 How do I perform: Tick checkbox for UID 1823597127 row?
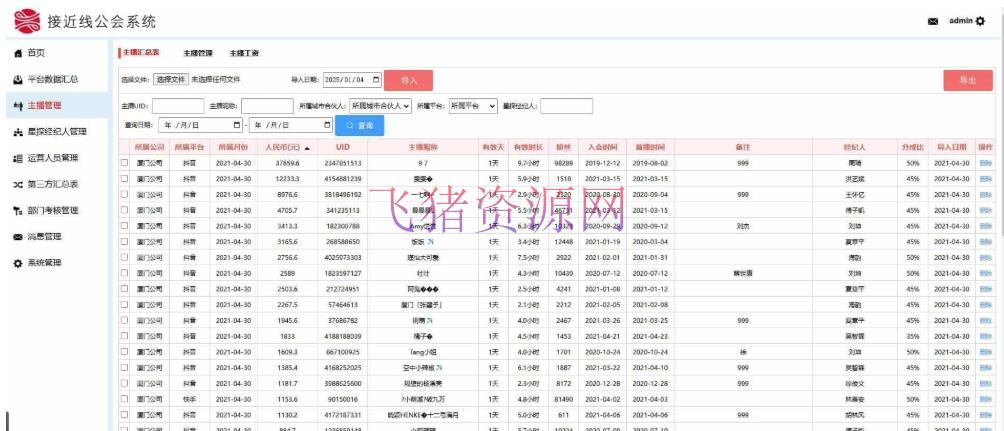pos(124,273)
